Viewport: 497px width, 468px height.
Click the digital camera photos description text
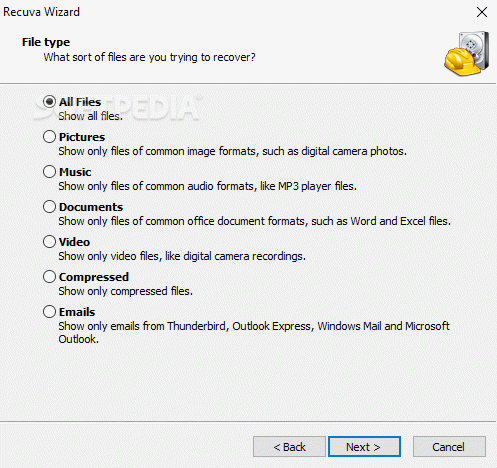tap(233, 151)
